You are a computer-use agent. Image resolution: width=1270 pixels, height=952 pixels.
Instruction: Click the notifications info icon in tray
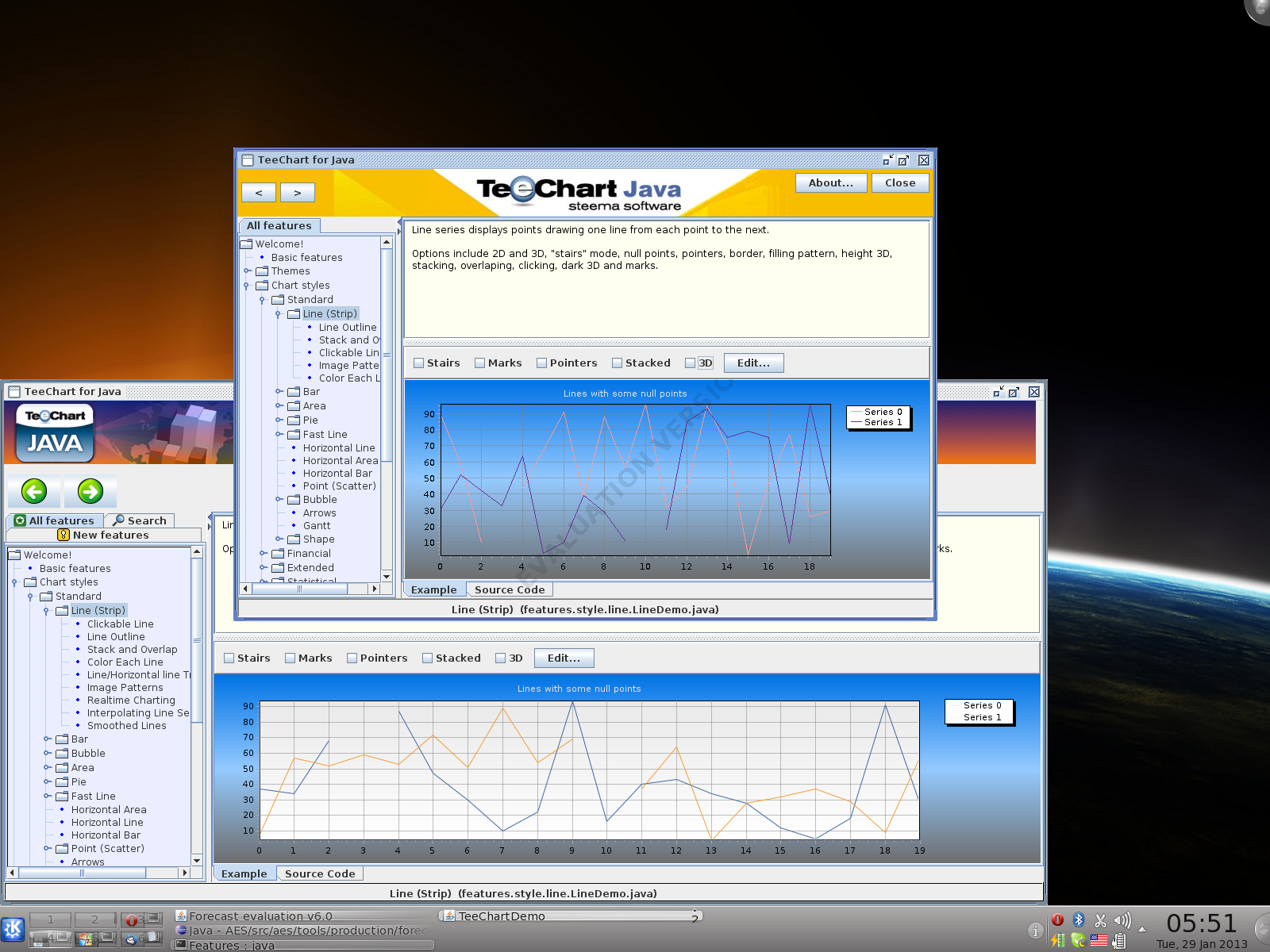click(x=1035, y=931)
